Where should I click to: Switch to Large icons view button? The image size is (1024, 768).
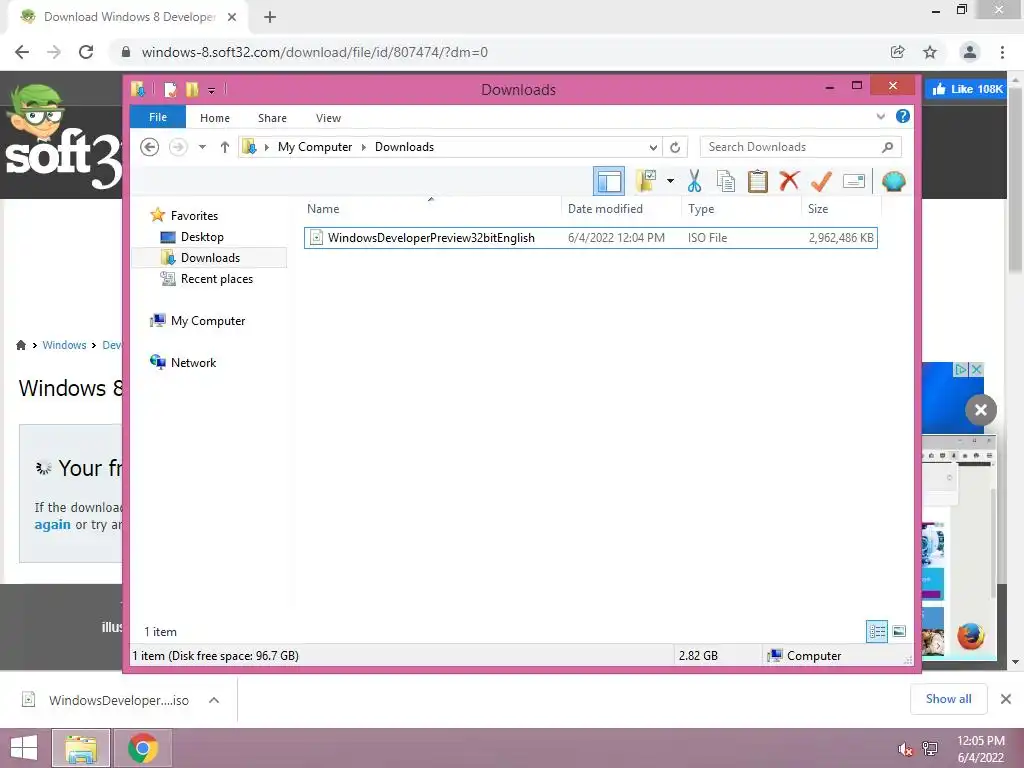(x=899, y=631)
